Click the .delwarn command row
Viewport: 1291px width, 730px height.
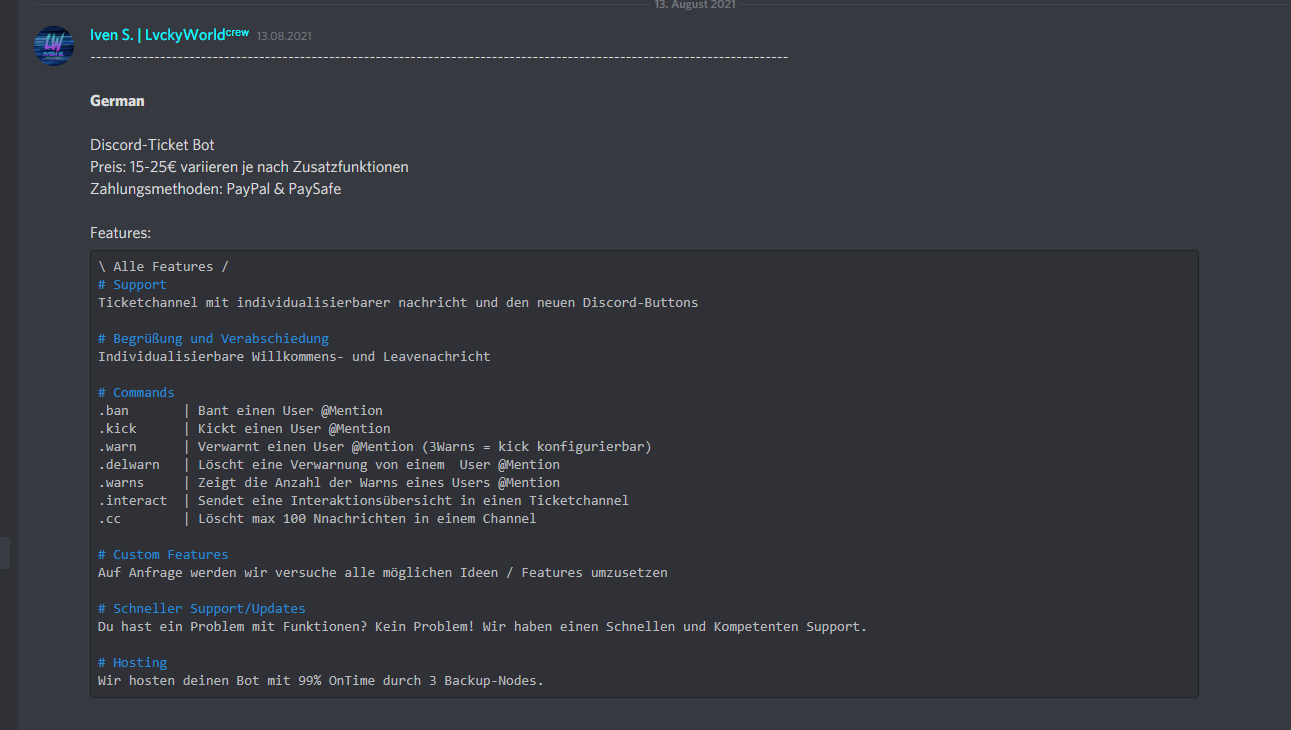tap(328, 465)
